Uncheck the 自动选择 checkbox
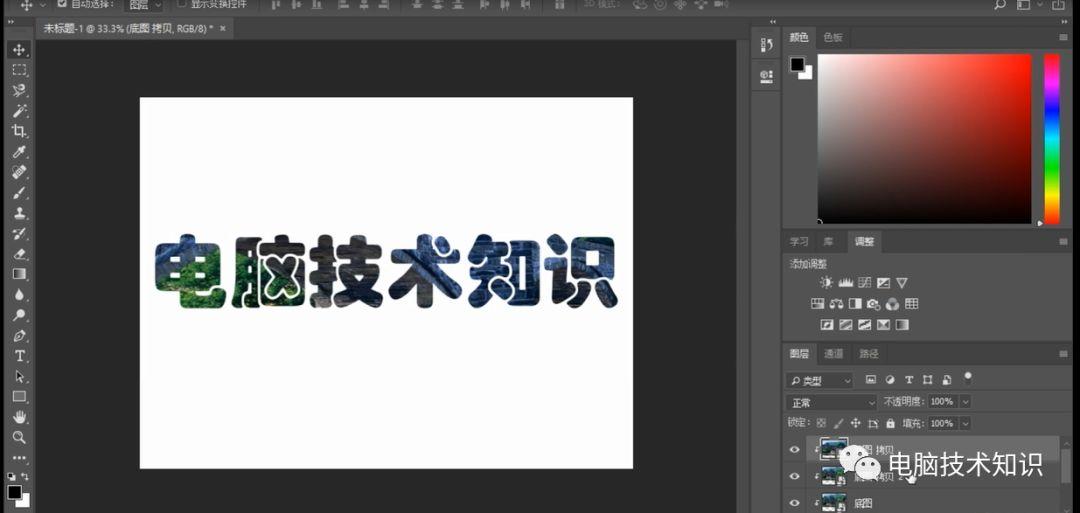 [61, 4]
